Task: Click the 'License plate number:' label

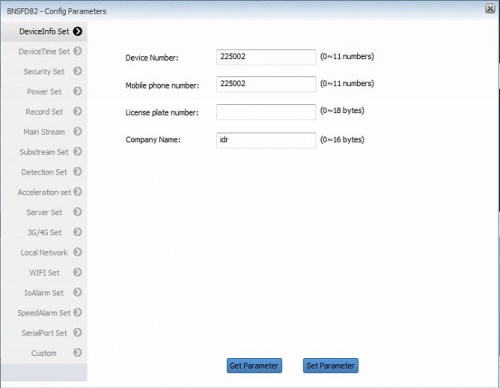Action: point(162,113)
